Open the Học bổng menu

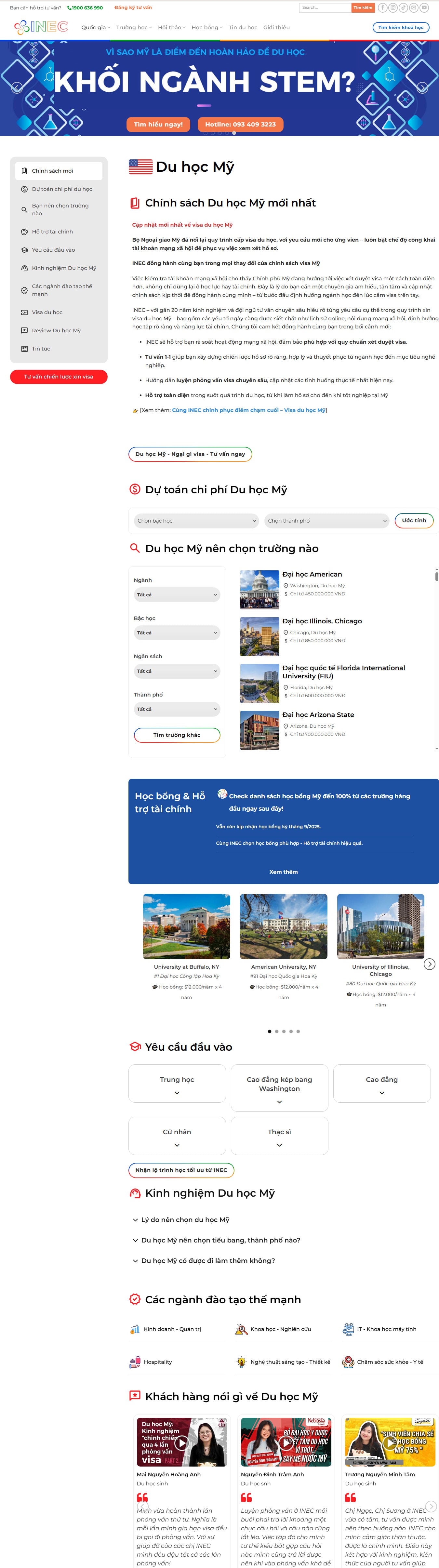(207, 27)
